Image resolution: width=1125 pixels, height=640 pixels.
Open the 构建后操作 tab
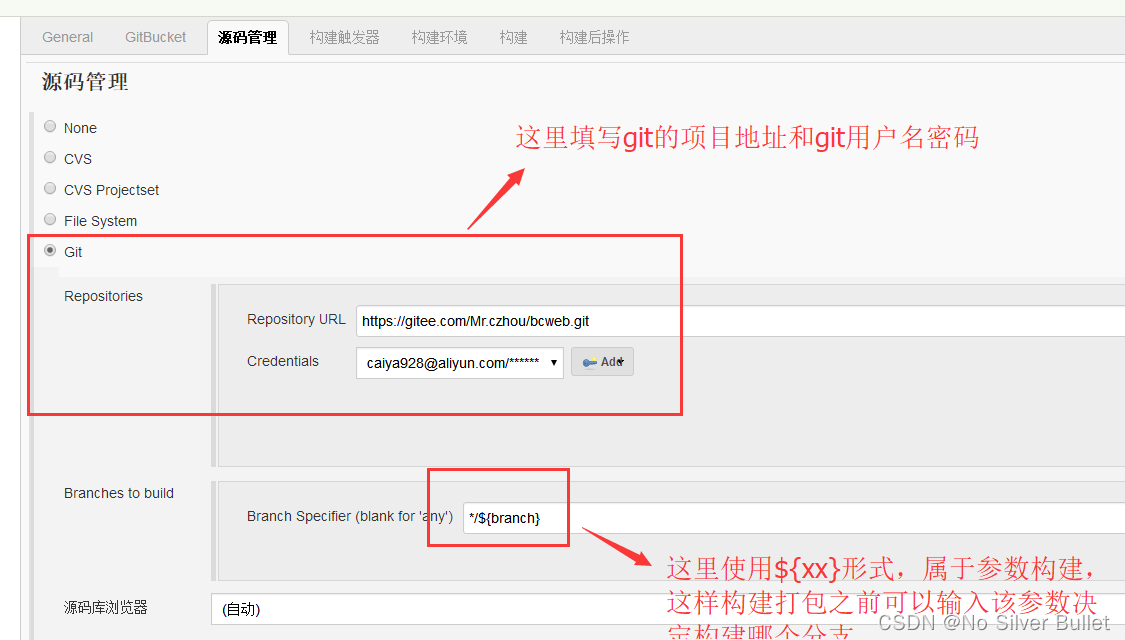(x=594, y=37)
